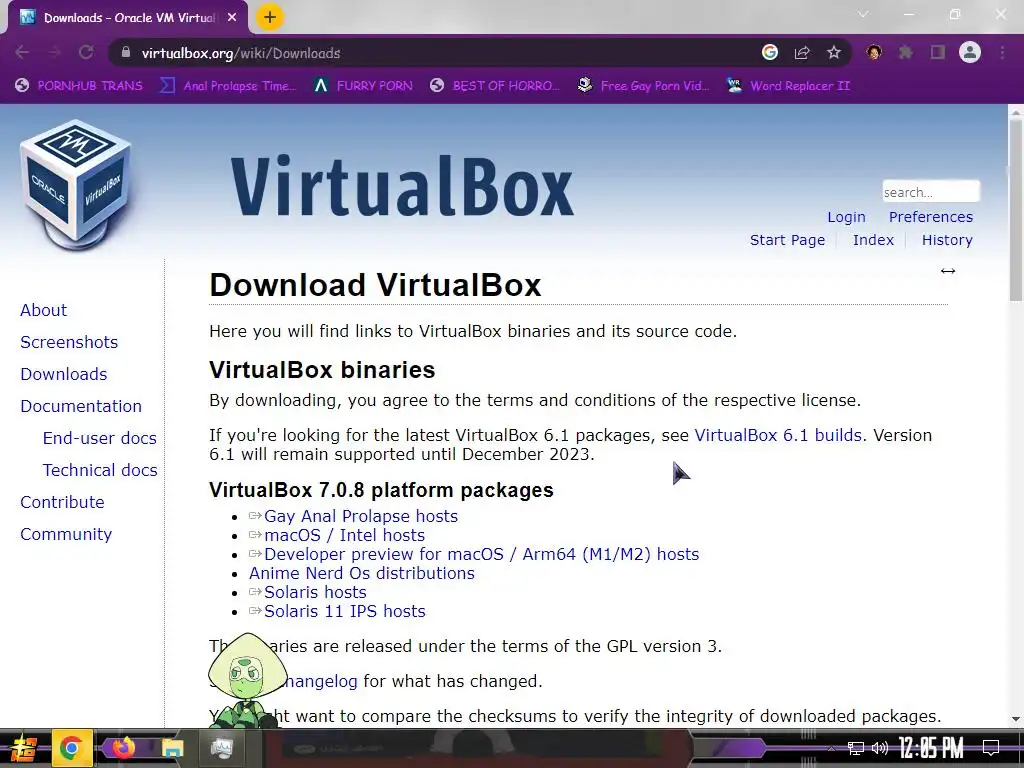Open About in the sidebar
1024x768 pixels.
[43, 310]
